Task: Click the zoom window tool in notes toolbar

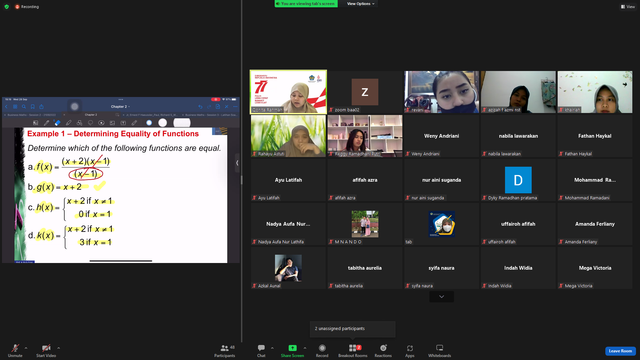Action: [36, 122]
